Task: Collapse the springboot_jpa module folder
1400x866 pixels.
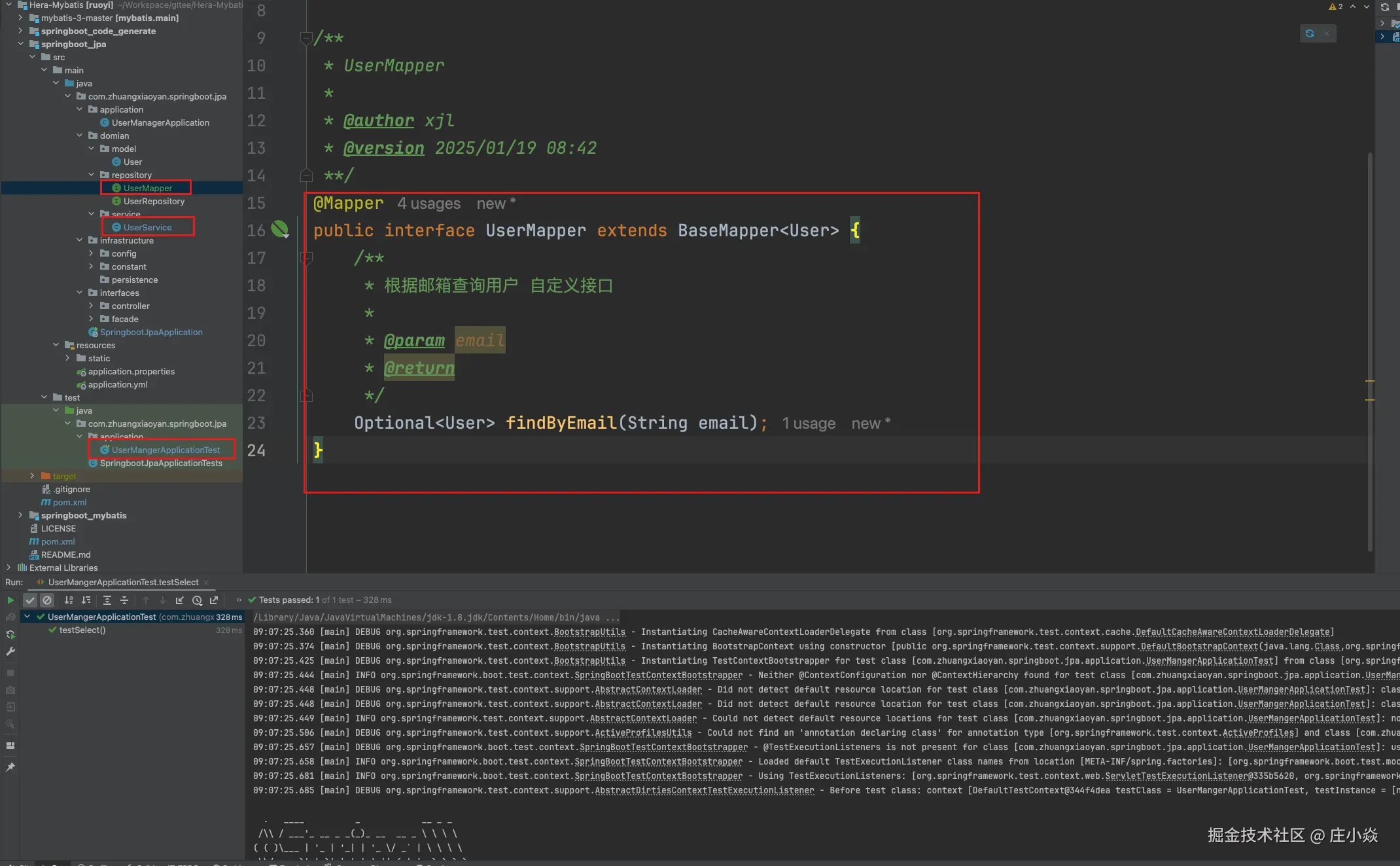Action: [x=21, y=44]
